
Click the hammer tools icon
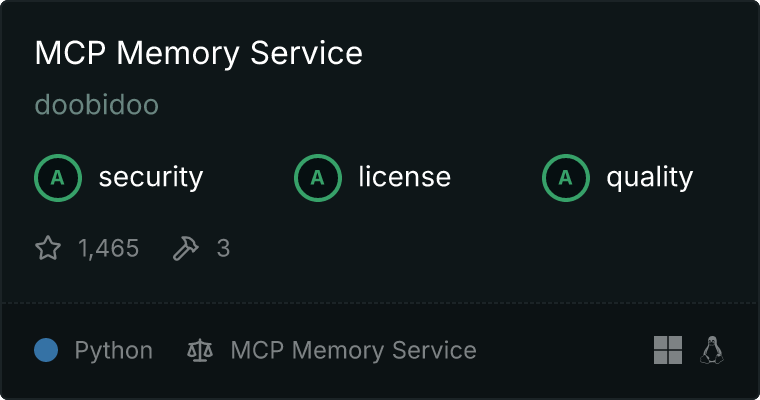186,248
